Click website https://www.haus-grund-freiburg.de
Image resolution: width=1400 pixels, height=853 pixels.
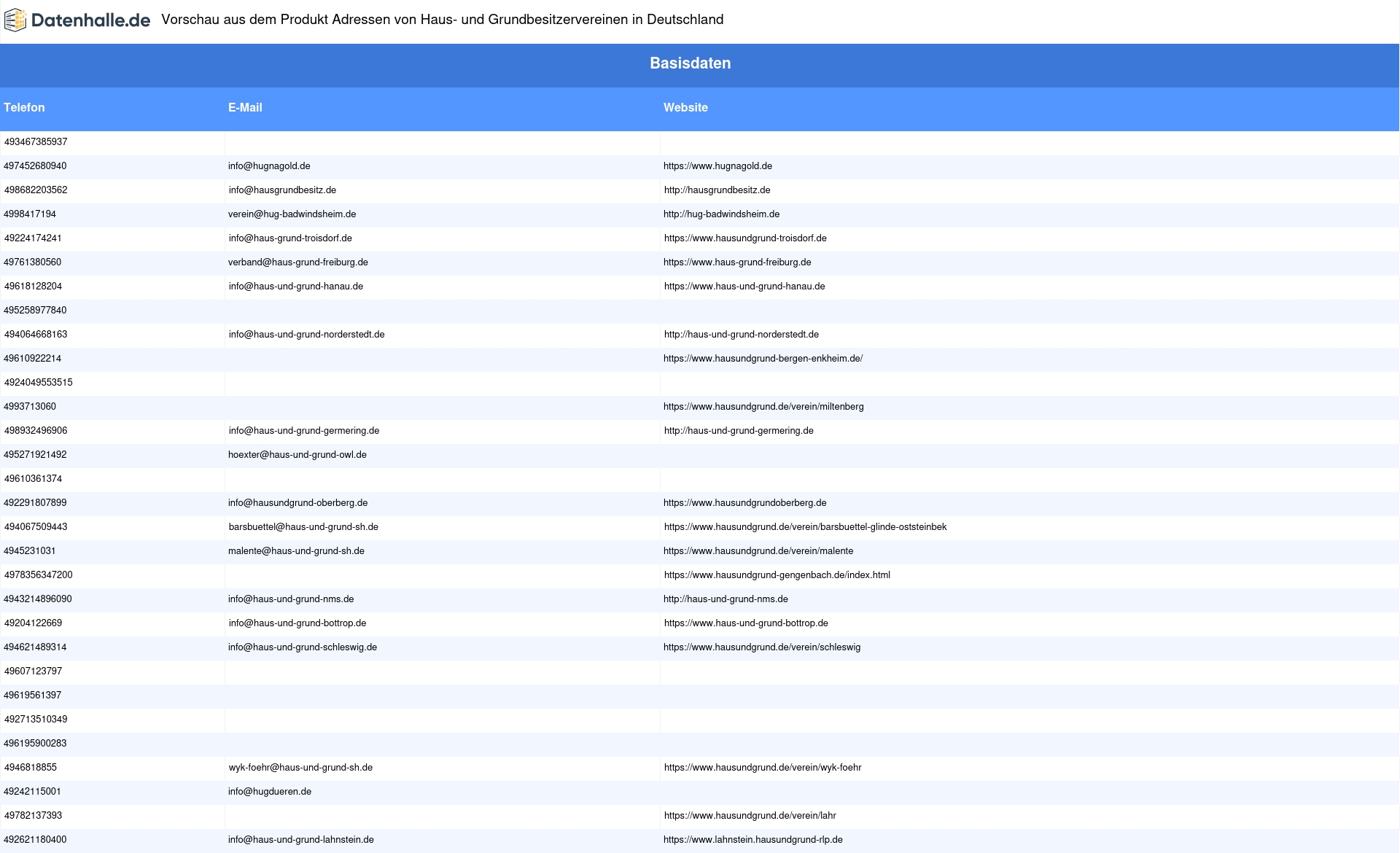point(737,262)
